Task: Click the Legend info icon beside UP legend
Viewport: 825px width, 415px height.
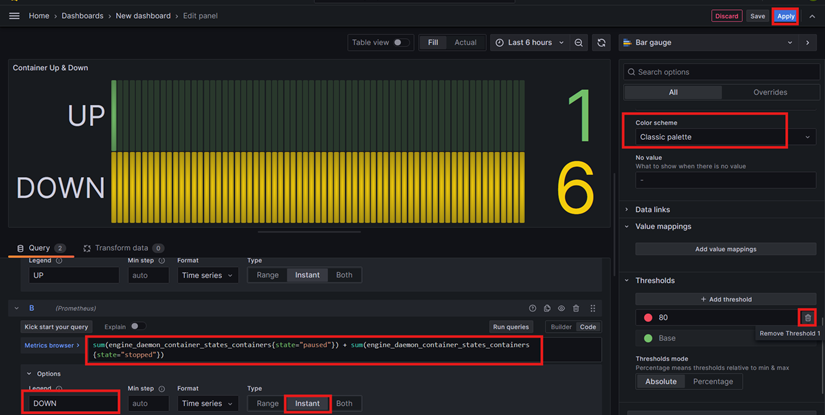Action: coord(59,260)
